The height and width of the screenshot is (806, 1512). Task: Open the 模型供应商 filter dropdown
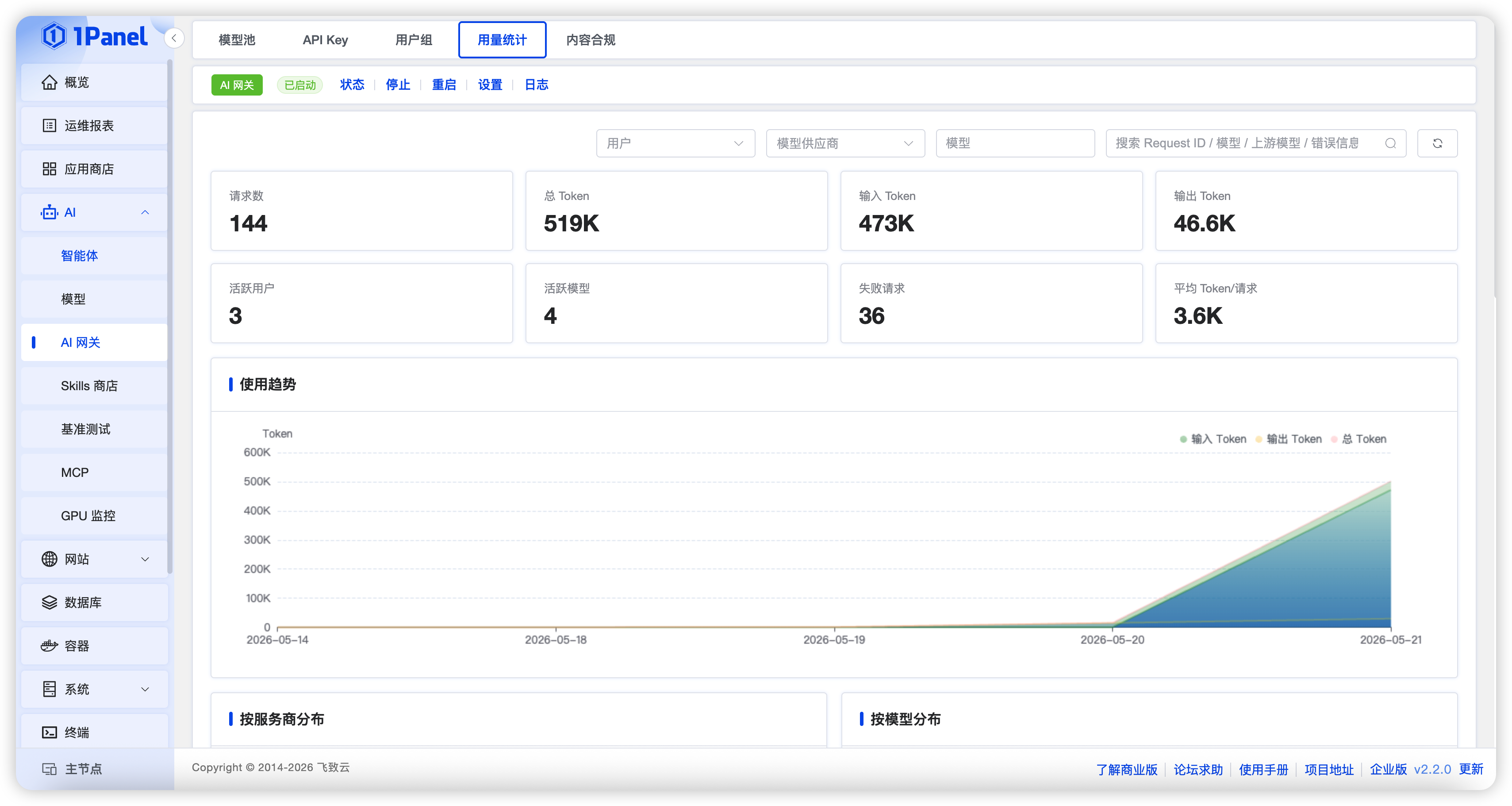click(x=845, y=143)
